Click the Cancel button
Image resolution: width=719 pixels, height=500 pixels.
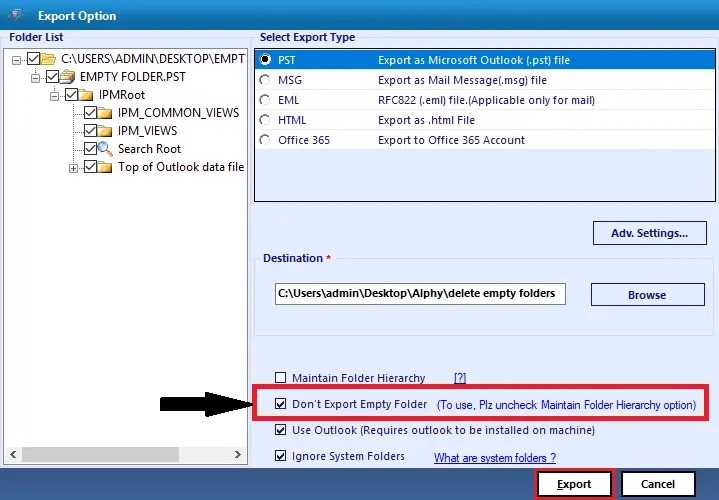(x=658, y=484)
